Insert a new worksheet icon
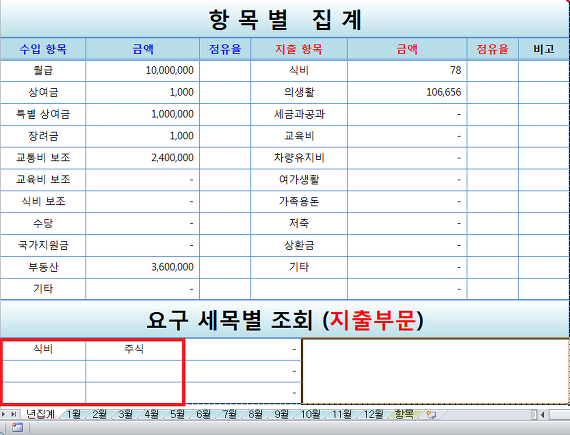This screenshot has width=570, height=435. tap(431, 415)
